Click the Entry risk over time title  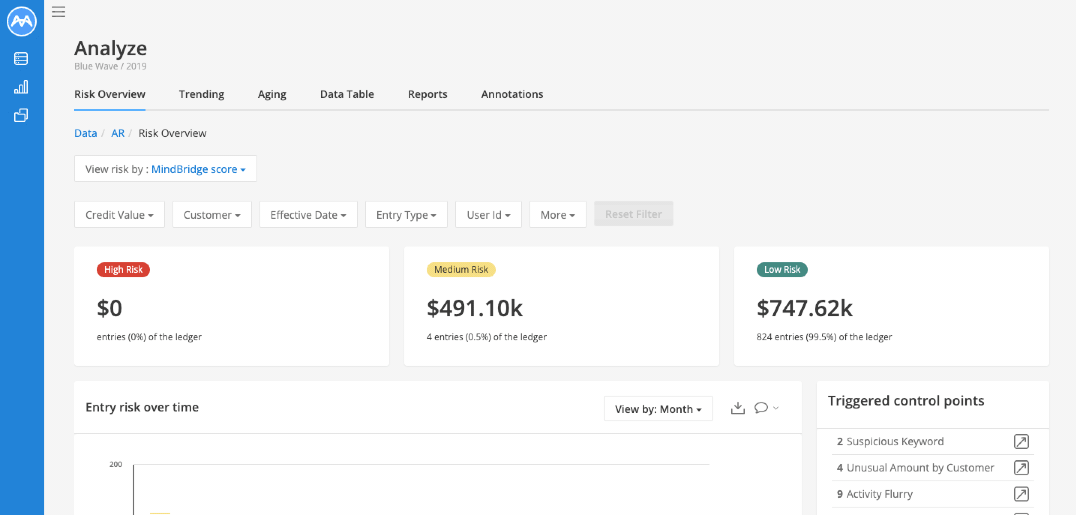click(142, 407)
